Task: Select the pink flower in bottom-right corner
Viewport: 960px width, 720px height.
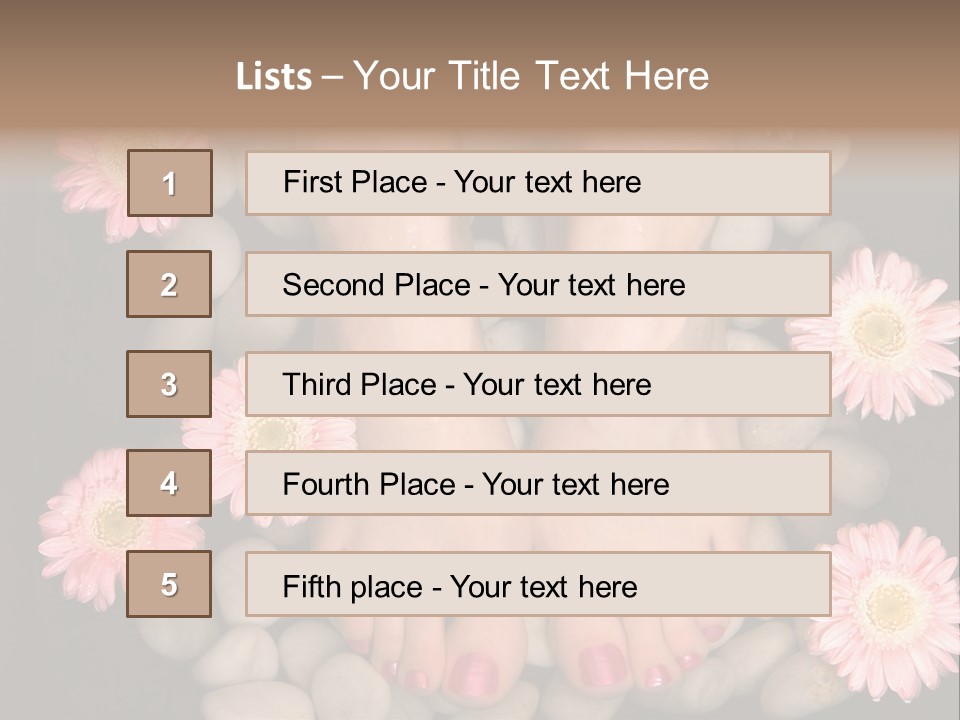Action: (x=886, y=606)
